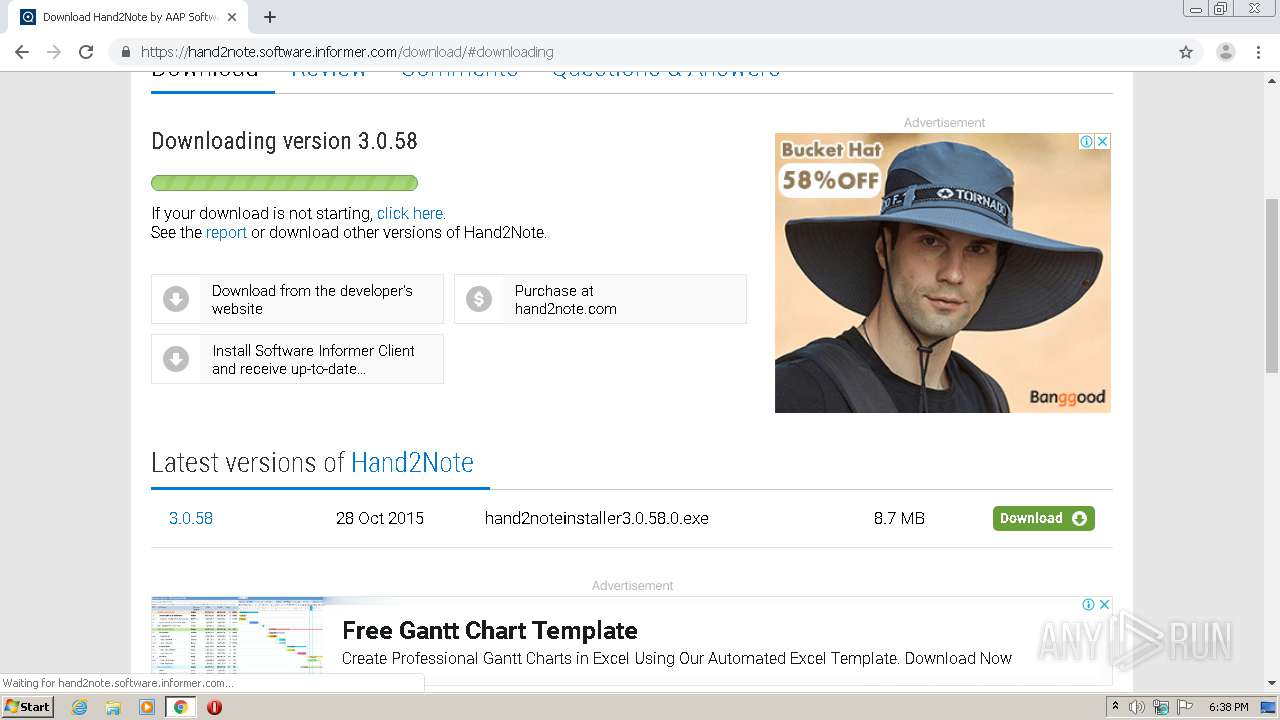This screenshot has width=1280, height=720.
Task: Close the Bucket Hat ad
Action: (1103, 142)
